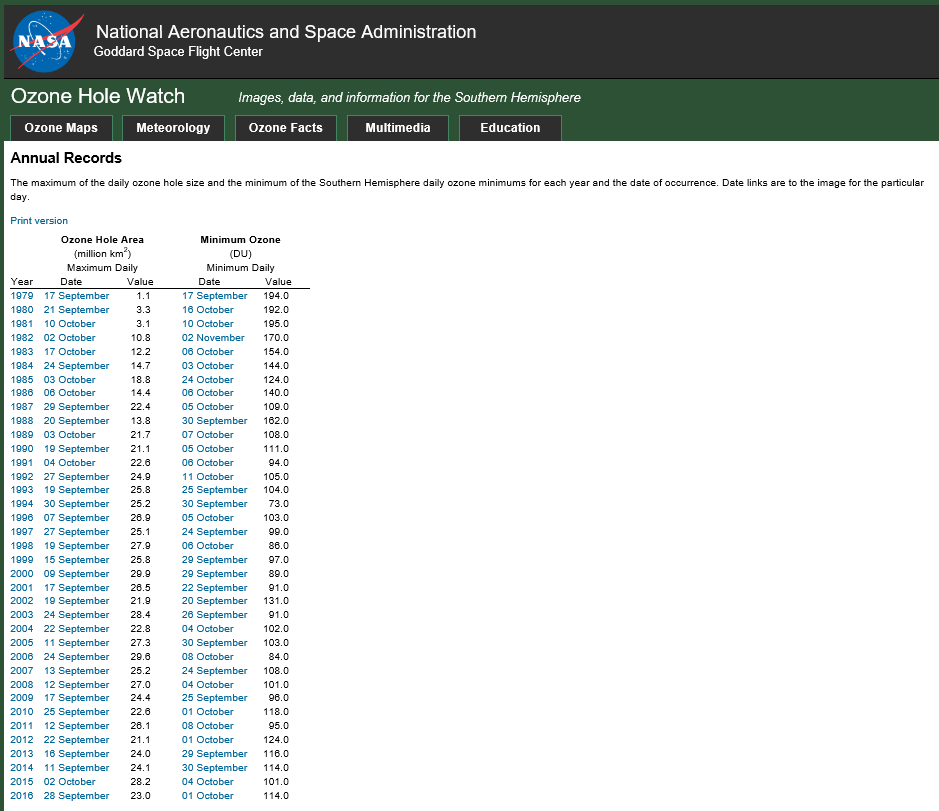Image resolution: width=939 pixels, height=811 pixels.
Task: Open the Ozone Facts tab
Action: coord(285,128)
